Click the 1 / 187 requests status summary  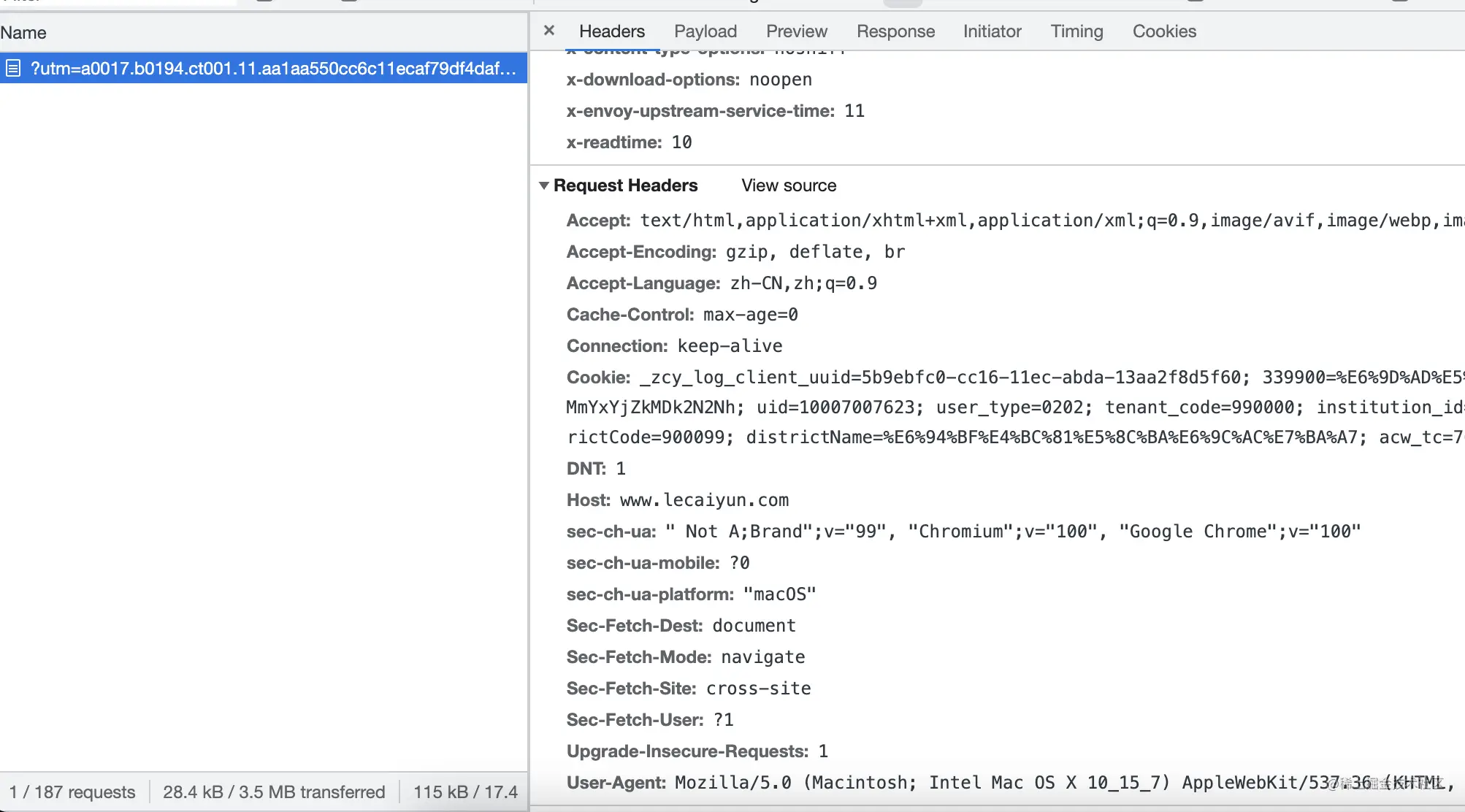pos(72,792)
